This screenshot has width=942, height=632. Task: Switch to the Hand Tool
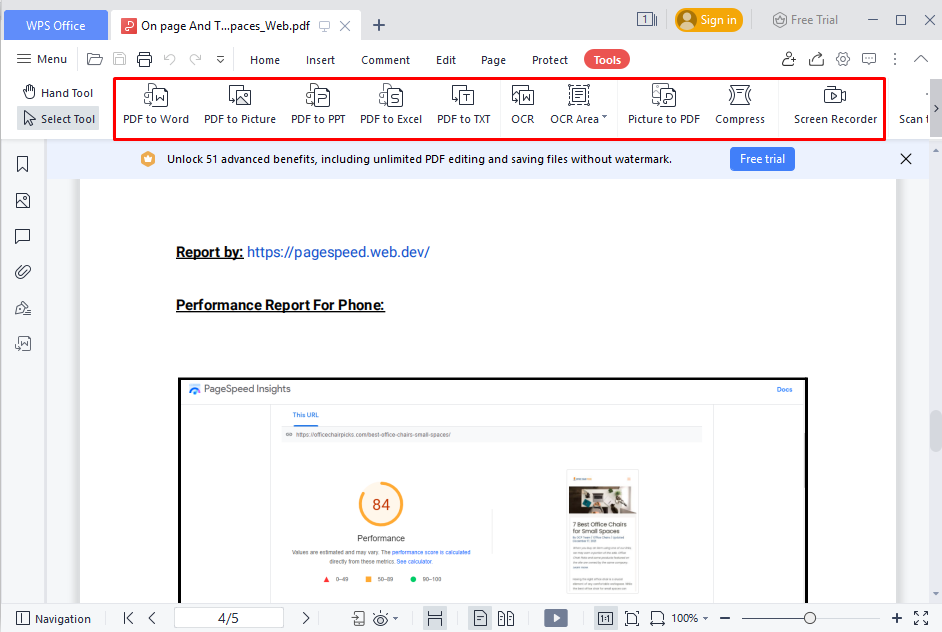point(57,92)
